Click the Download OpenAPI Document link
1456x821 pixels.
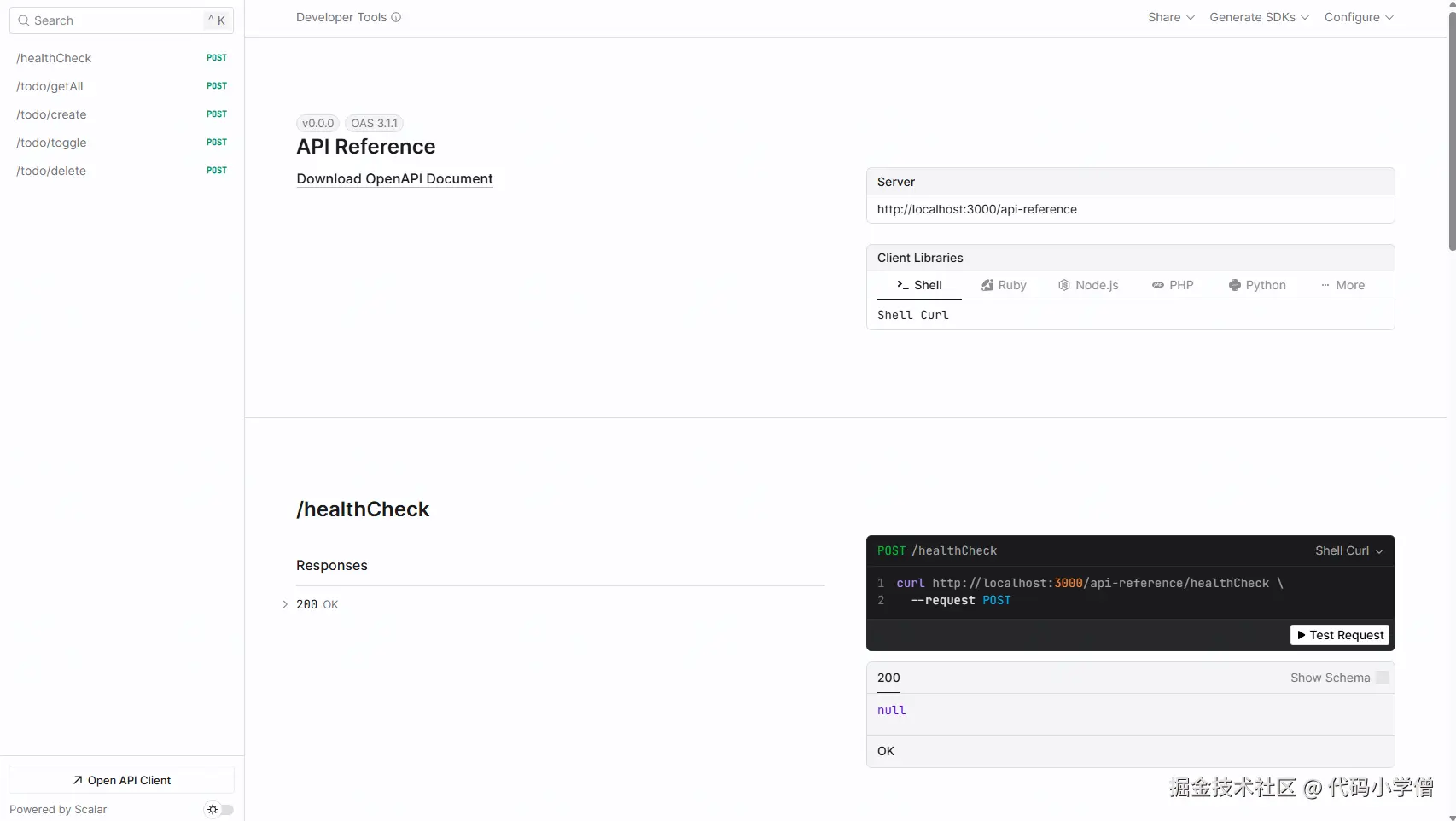(x=394, y=178)
